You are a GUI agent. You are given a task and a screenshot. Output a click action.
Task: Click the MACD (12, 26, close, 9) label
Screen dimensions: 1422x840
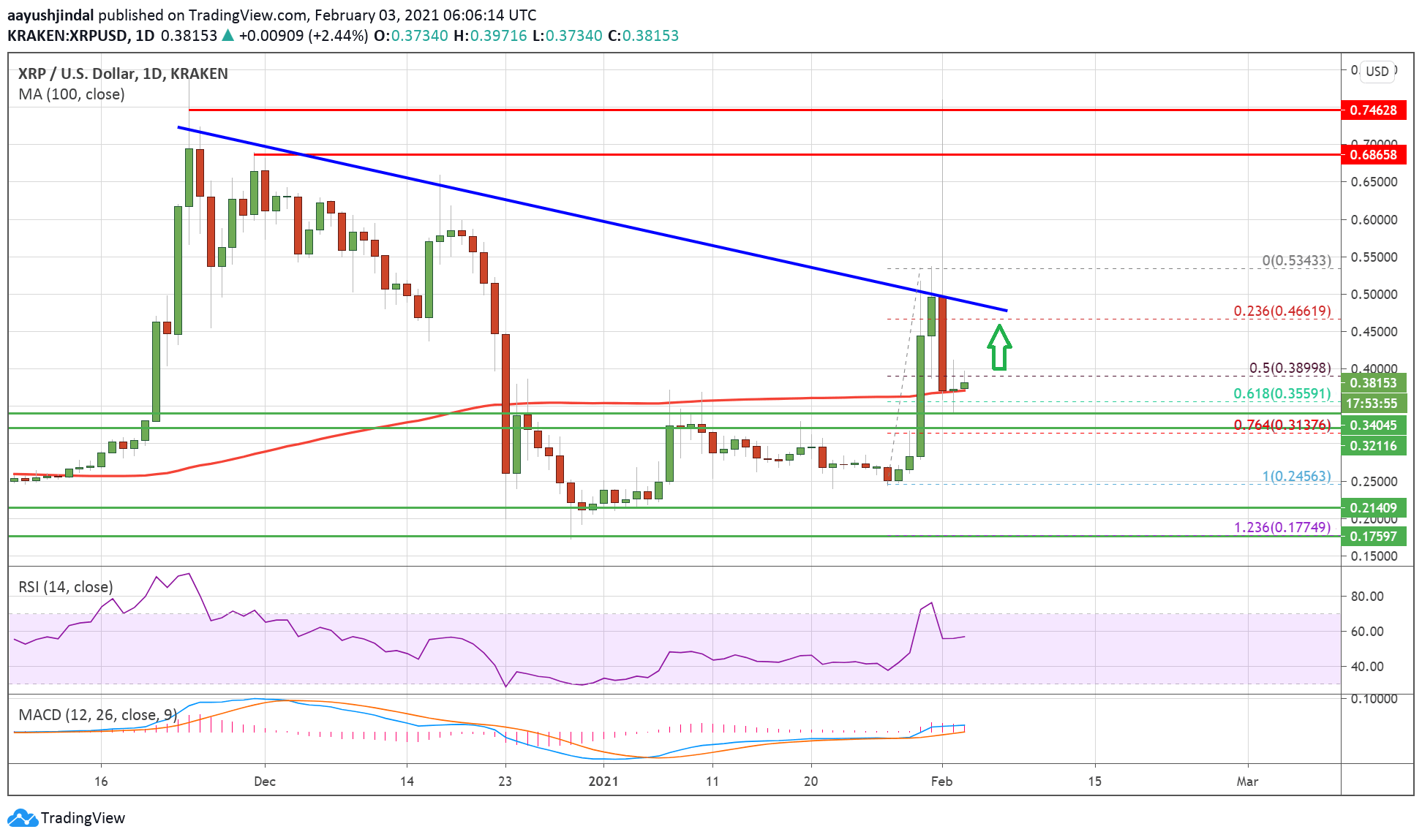click(x=98, y=714)
